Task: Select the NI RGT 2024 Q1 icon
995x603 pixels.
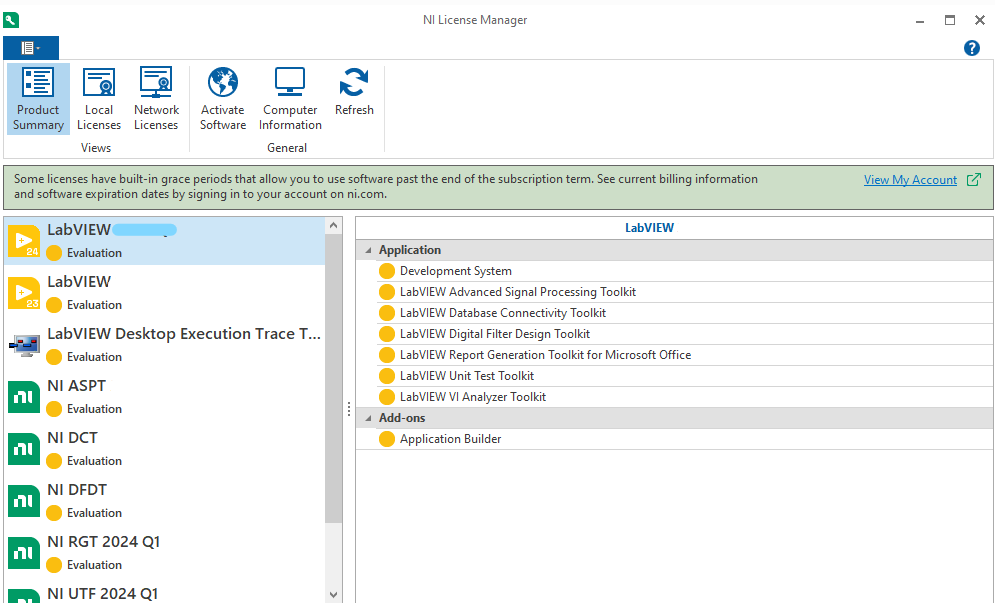Action: [x=24, y=553]
